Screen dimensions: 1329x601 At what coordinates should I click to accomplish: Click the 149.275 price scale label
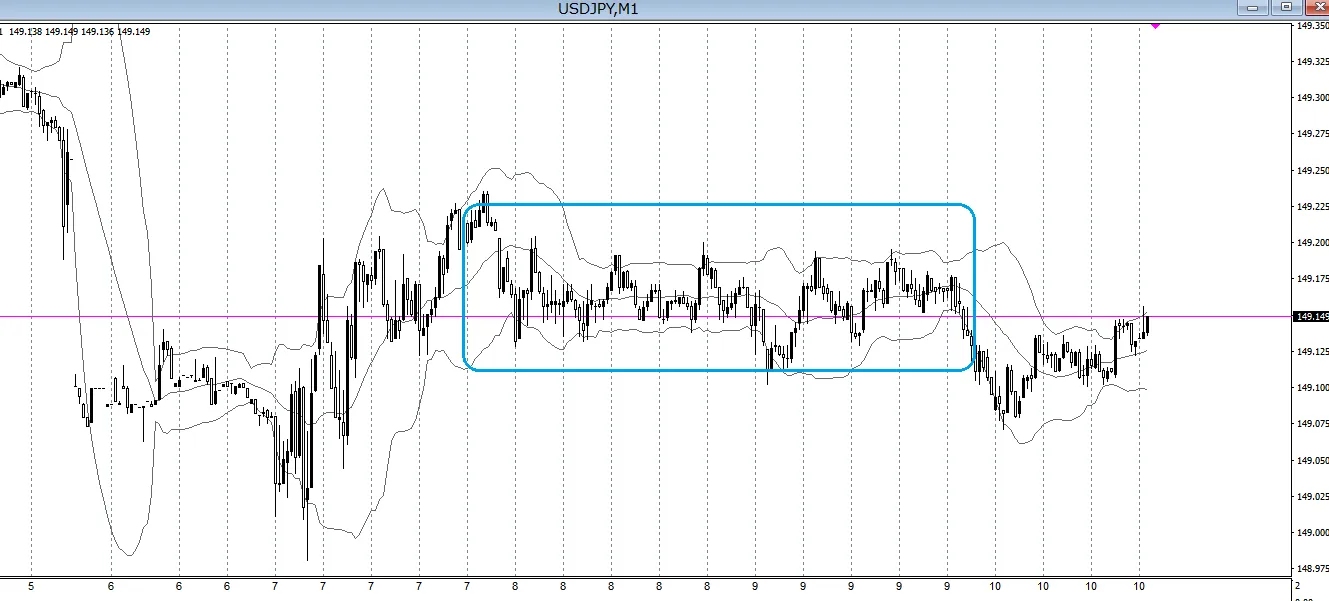(1311, 134)
